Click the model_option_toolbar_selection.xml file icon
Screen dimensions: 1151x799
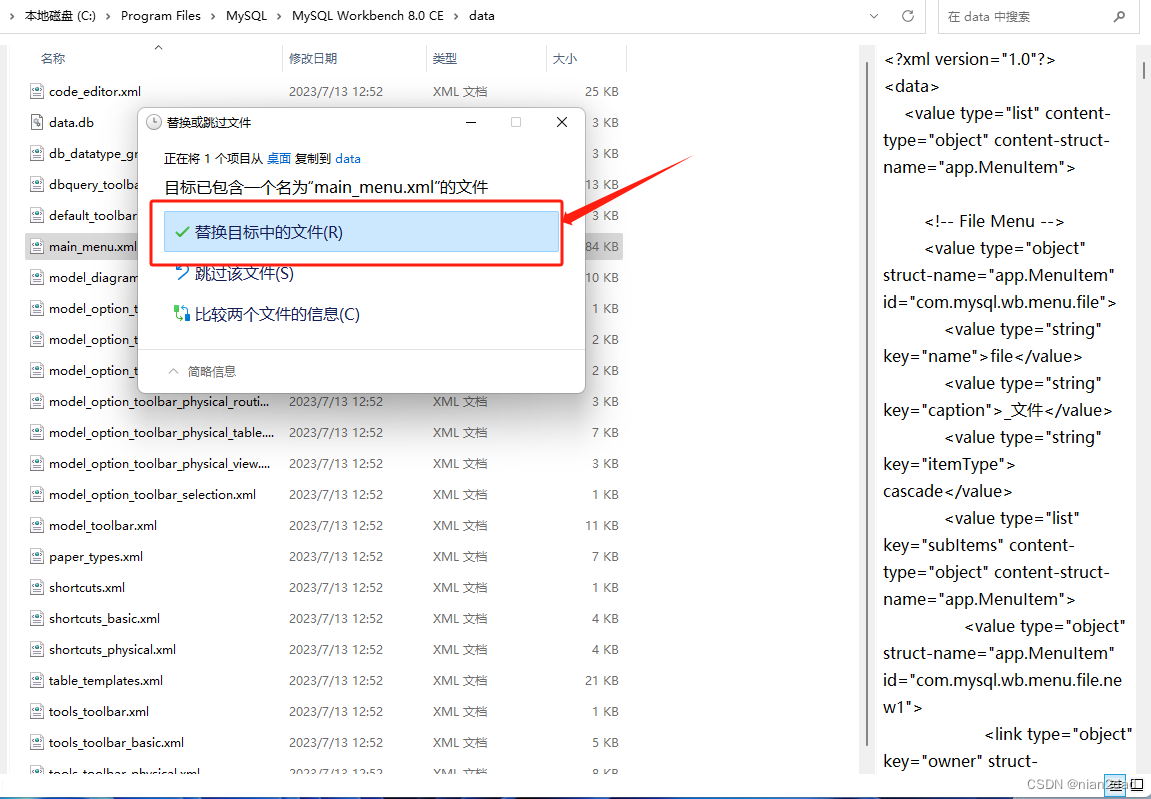[37, 494]
